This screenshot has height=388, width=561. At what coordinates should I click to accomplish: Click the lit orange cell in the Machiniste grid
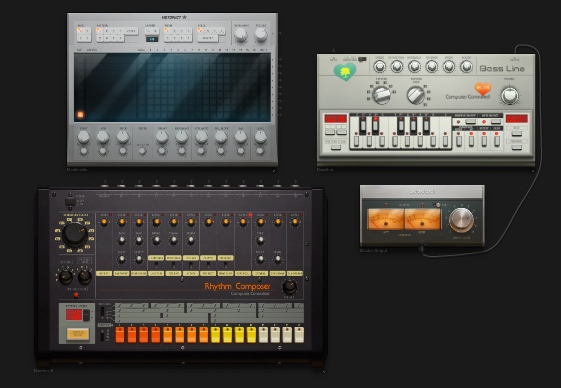[81, 115]
